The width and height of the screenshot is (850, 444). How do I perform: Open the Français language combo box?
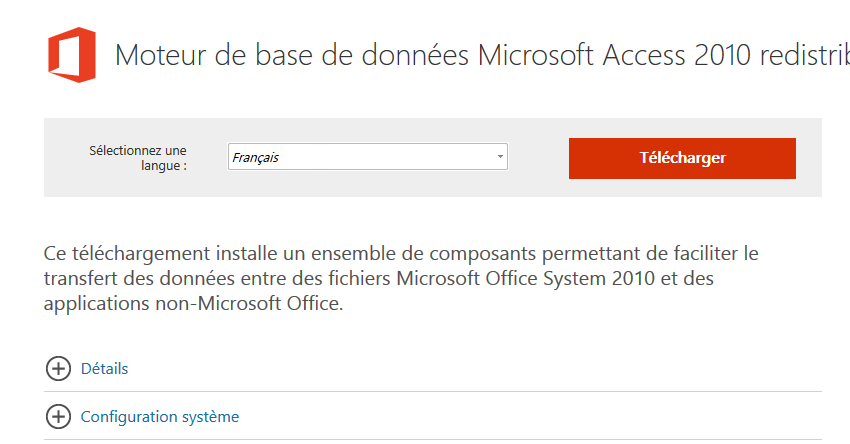368,157
